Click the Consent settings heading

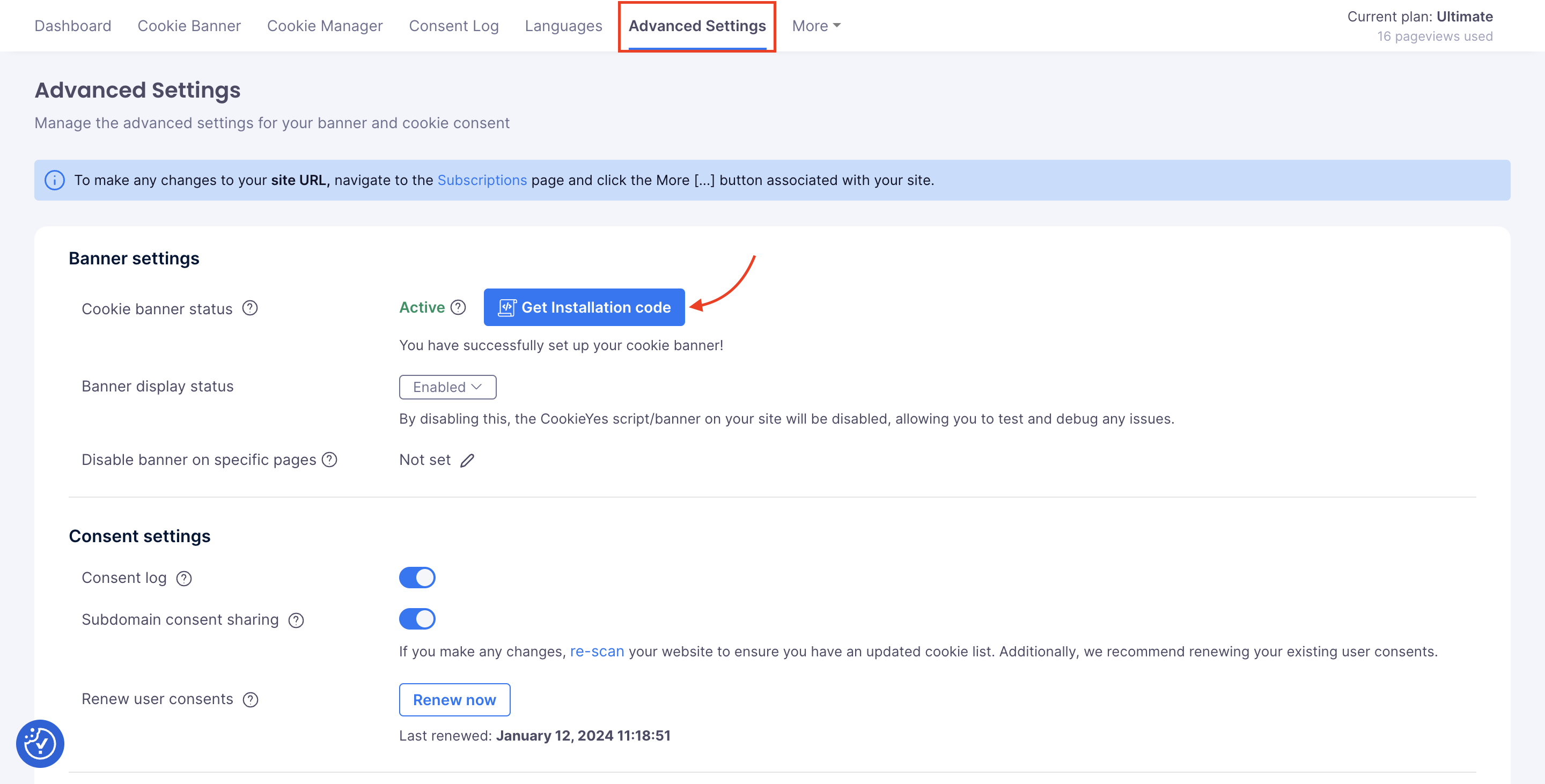click(x=139, y=536)
